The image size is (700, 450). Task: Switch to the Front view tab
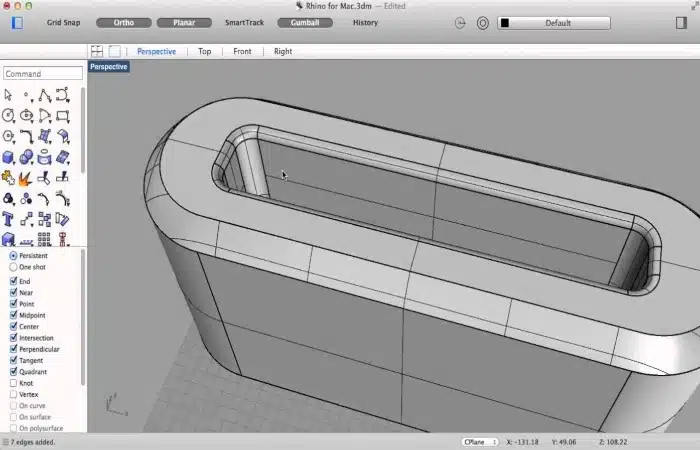[x=242, y=51]
